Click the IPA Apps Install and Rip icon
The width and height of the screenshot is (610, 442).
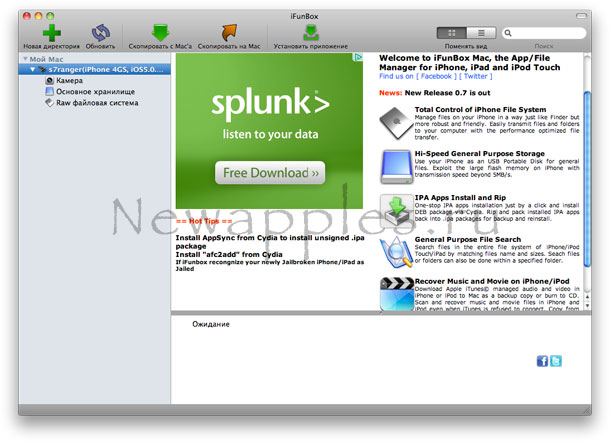(x=394, y=208)
